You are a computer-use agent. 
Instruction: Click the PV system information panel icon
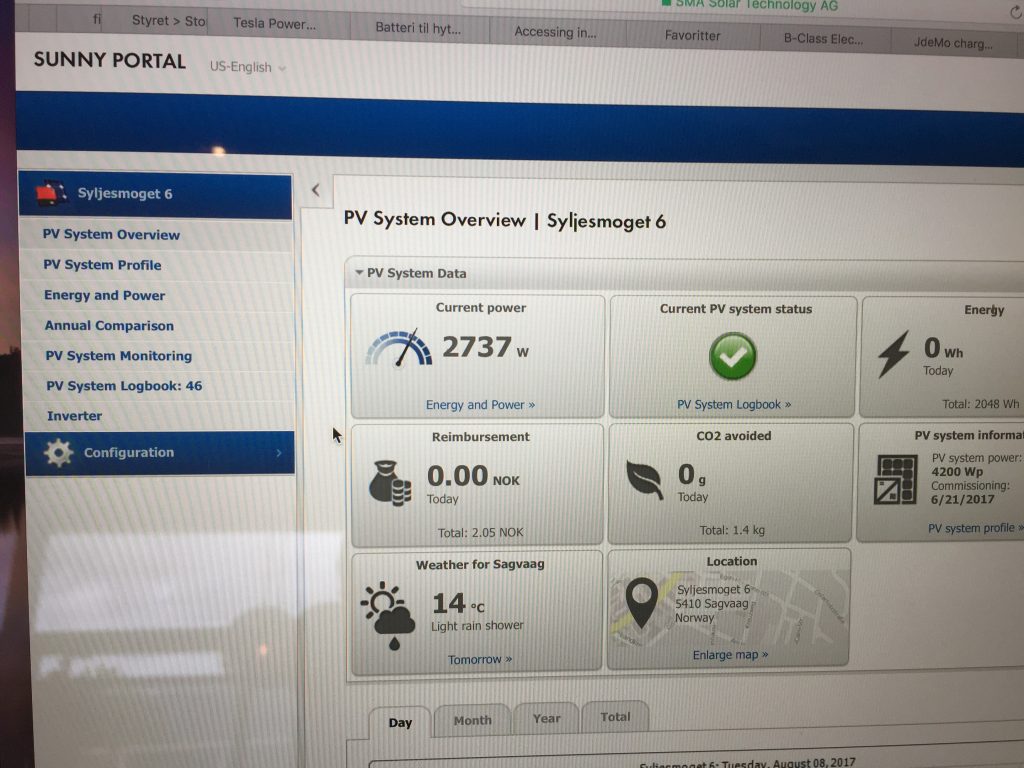point(895,480)
